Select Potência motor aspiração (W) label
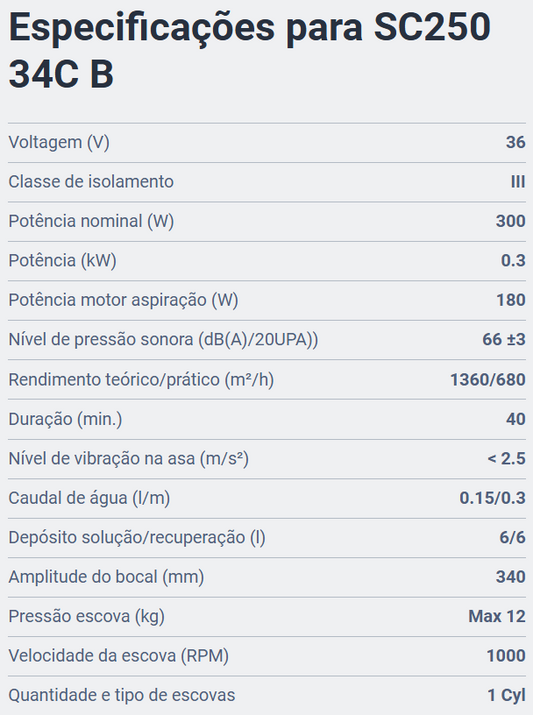This screenshot has height=715, width=533. click(123, 300)
